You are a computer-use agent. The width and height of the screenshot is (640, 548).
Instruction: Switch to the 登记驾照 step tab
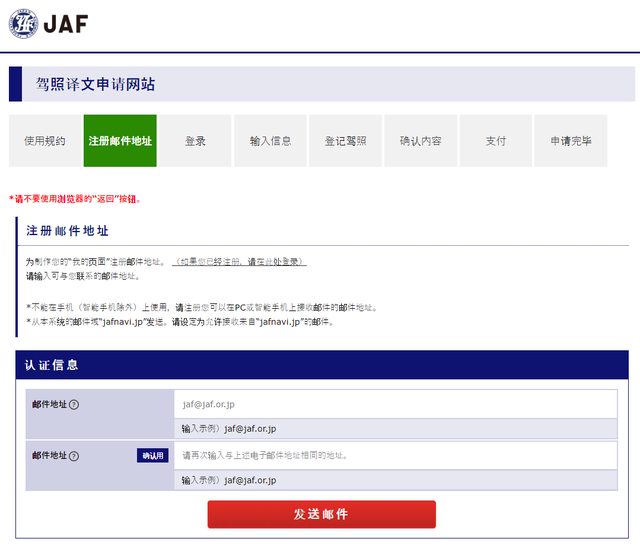coord(345,141)
